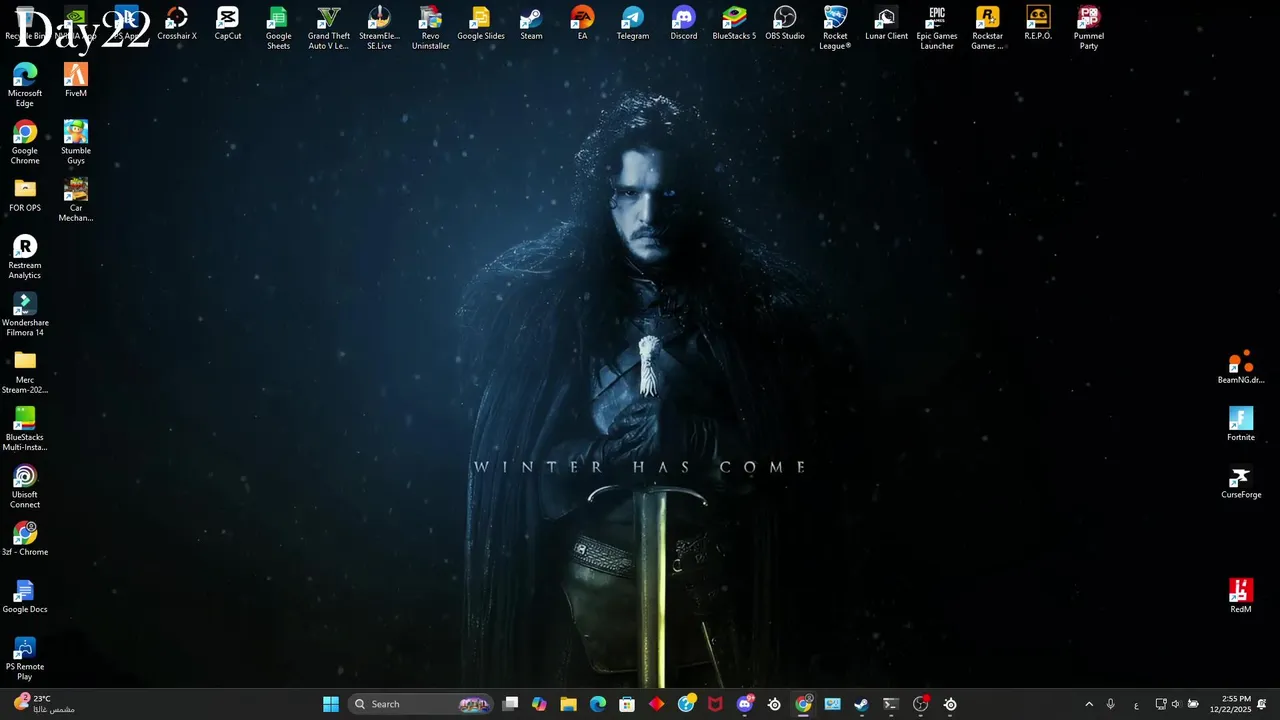Open Task View in the taskbar

click(510, 704)
